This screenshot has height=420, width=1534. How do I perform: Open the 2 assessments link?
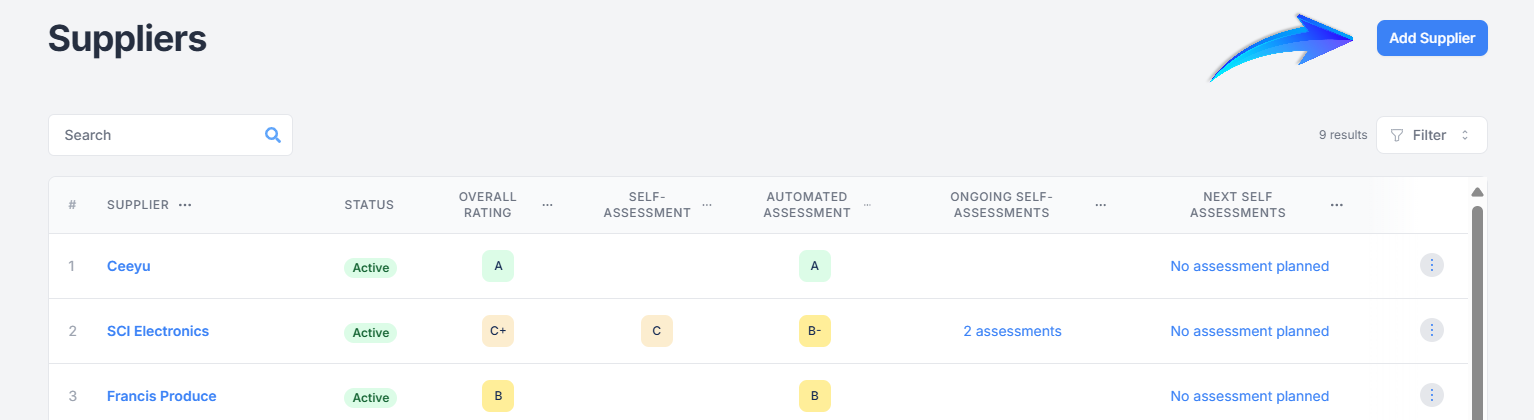(1012, 331)
